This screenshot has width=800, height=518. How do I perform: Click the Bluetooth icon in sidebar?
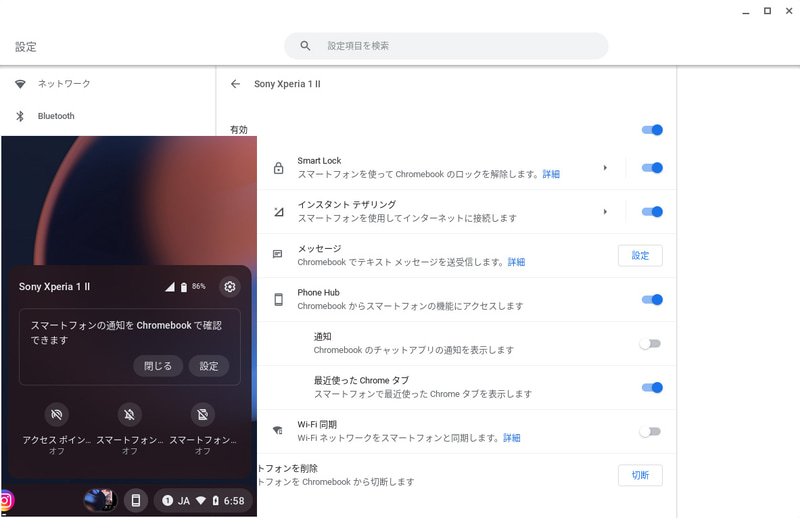pyautogui.click(x=20, y=116)
